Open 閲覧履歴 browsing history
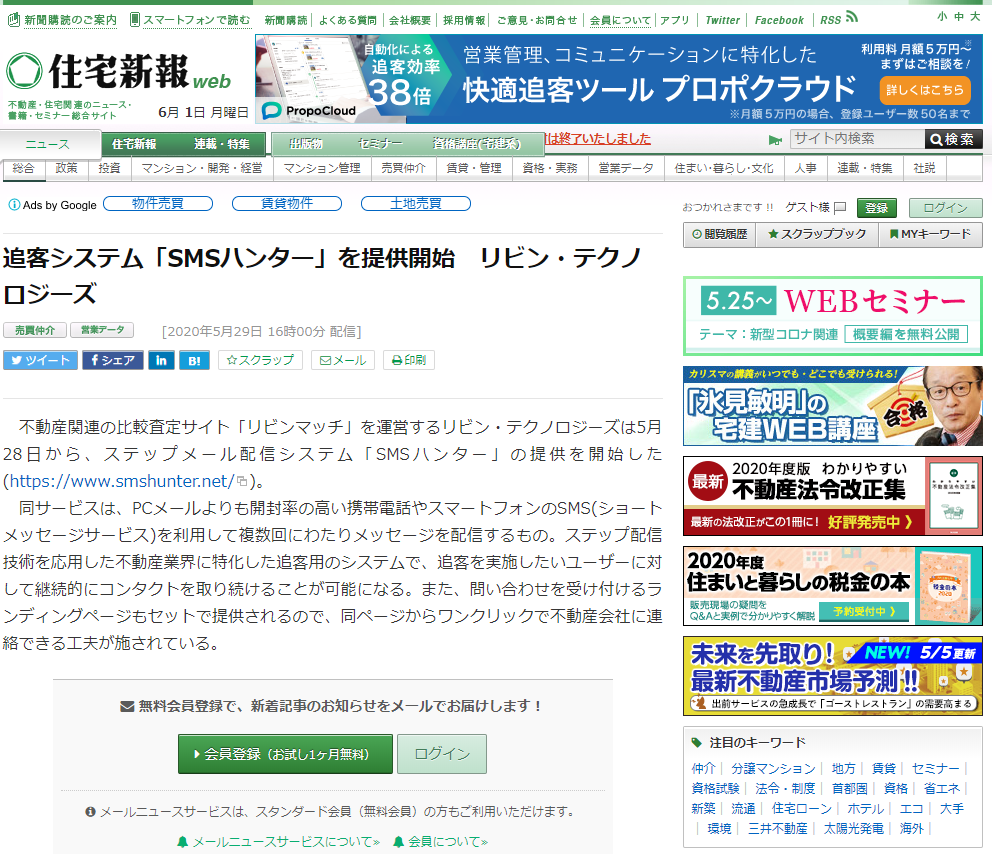Viewport: 992px width, 854px height. click(720, 234)
